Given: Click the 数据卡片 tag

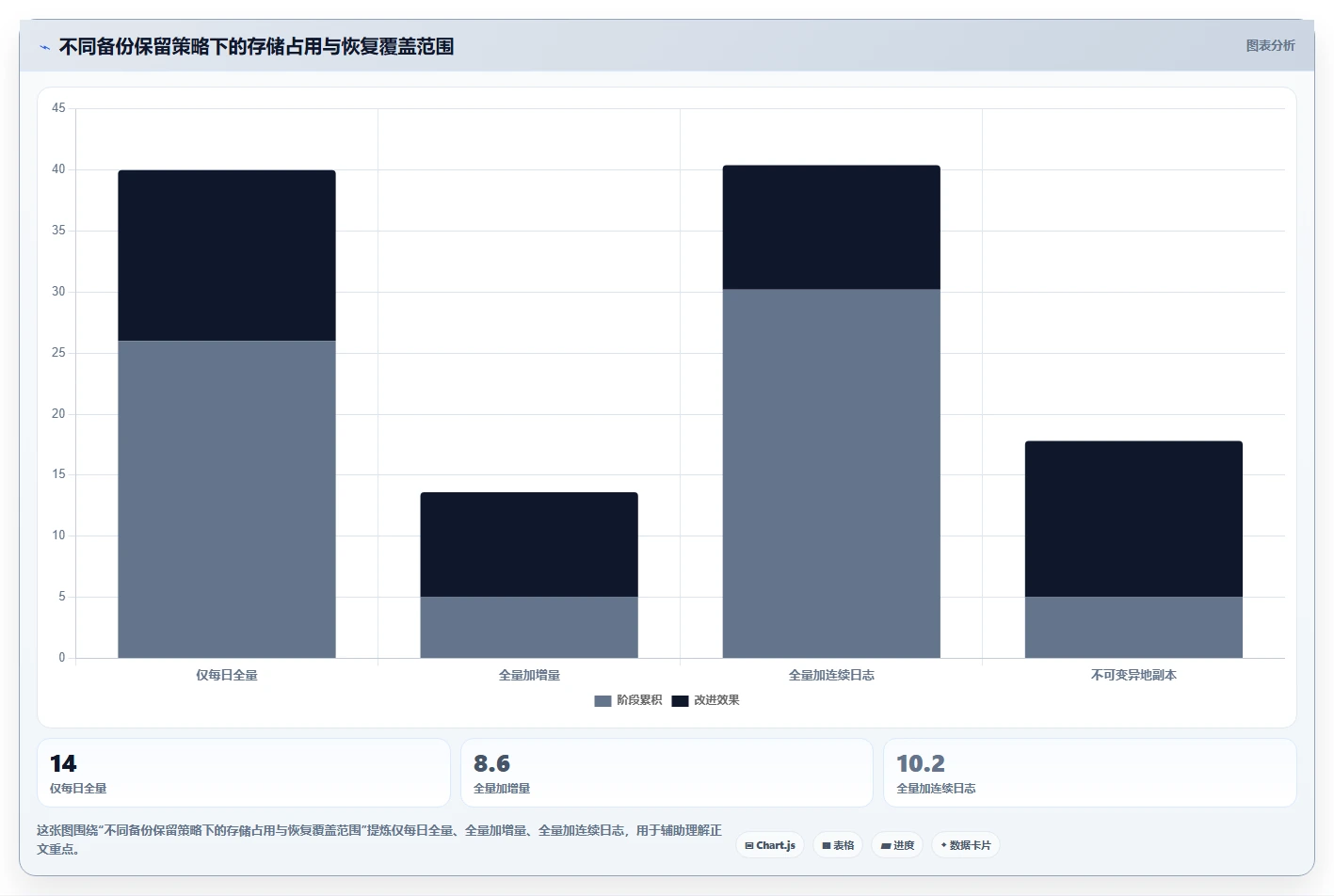Looking at the screenshot, I should point(965,845).
